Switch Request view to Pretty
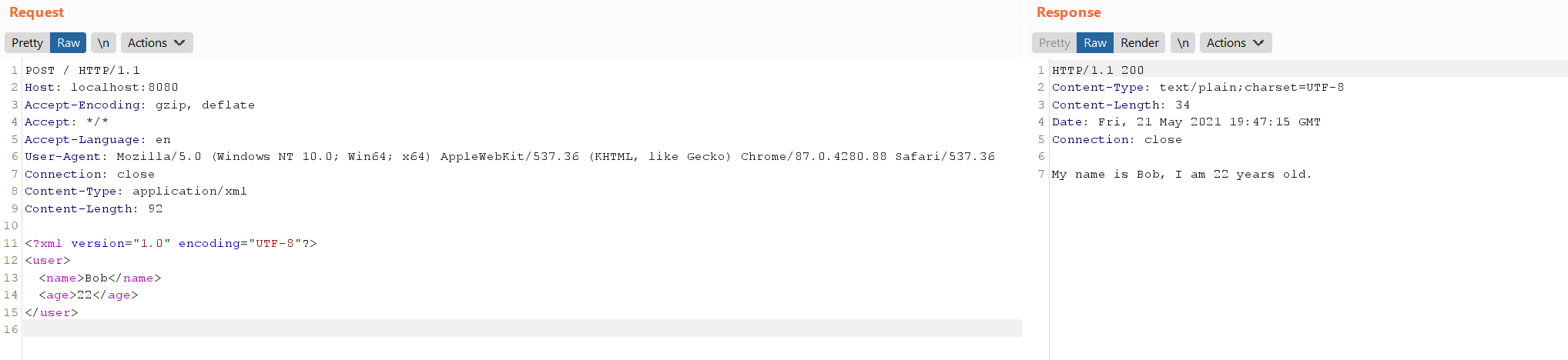The height and width of the screenshot is (360, 1568). 27,43
